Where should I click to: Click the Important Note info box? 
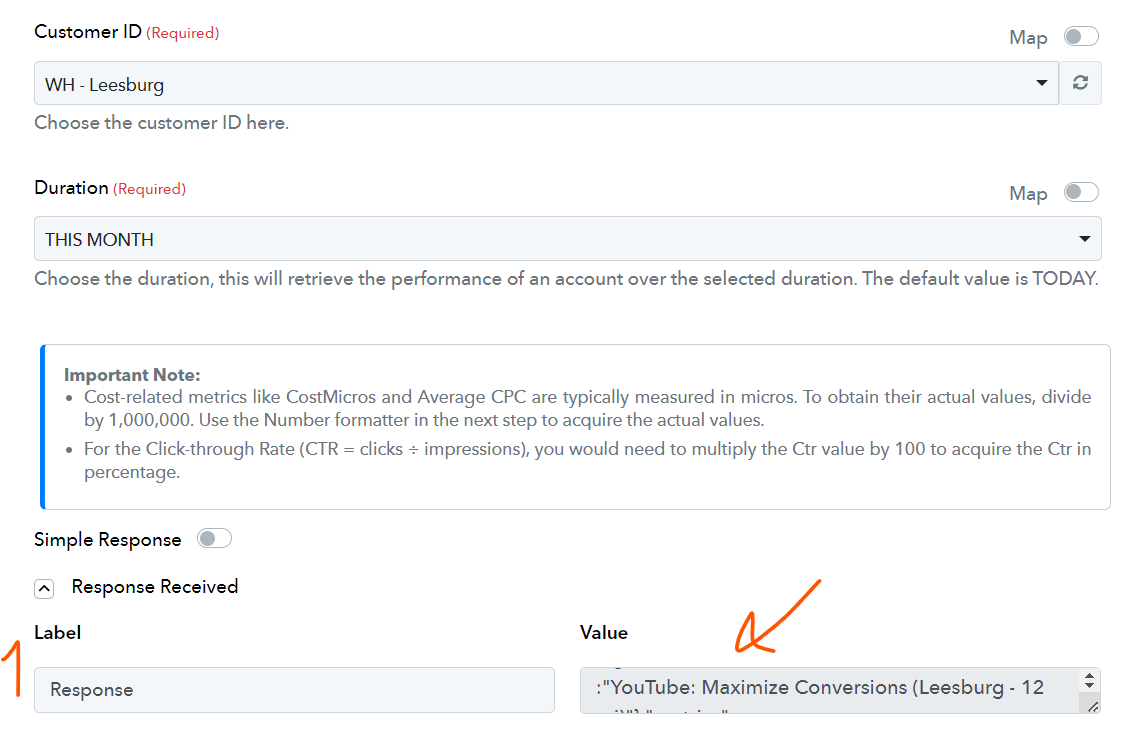pos(575,427)
